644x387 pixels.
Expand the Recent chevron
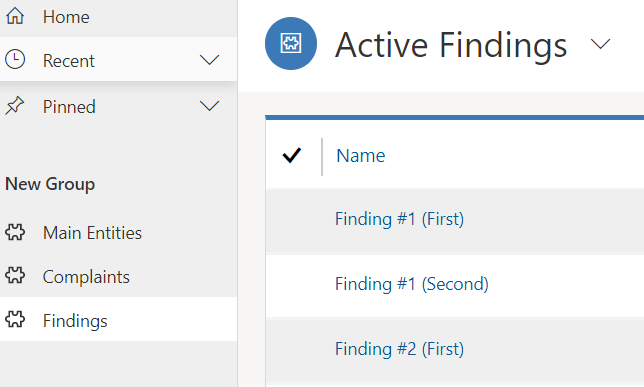click(209, 60)
